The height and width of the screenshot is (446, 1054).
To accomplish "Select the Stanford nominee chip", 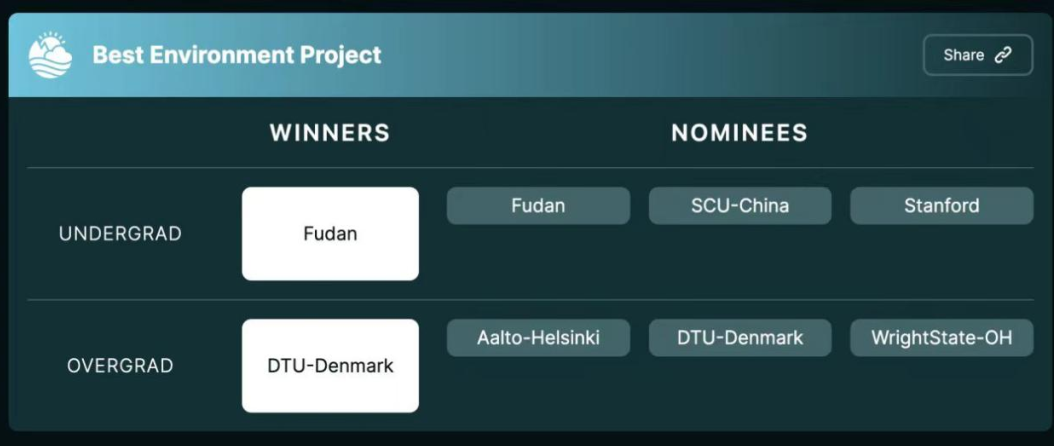I will (941, 206).
